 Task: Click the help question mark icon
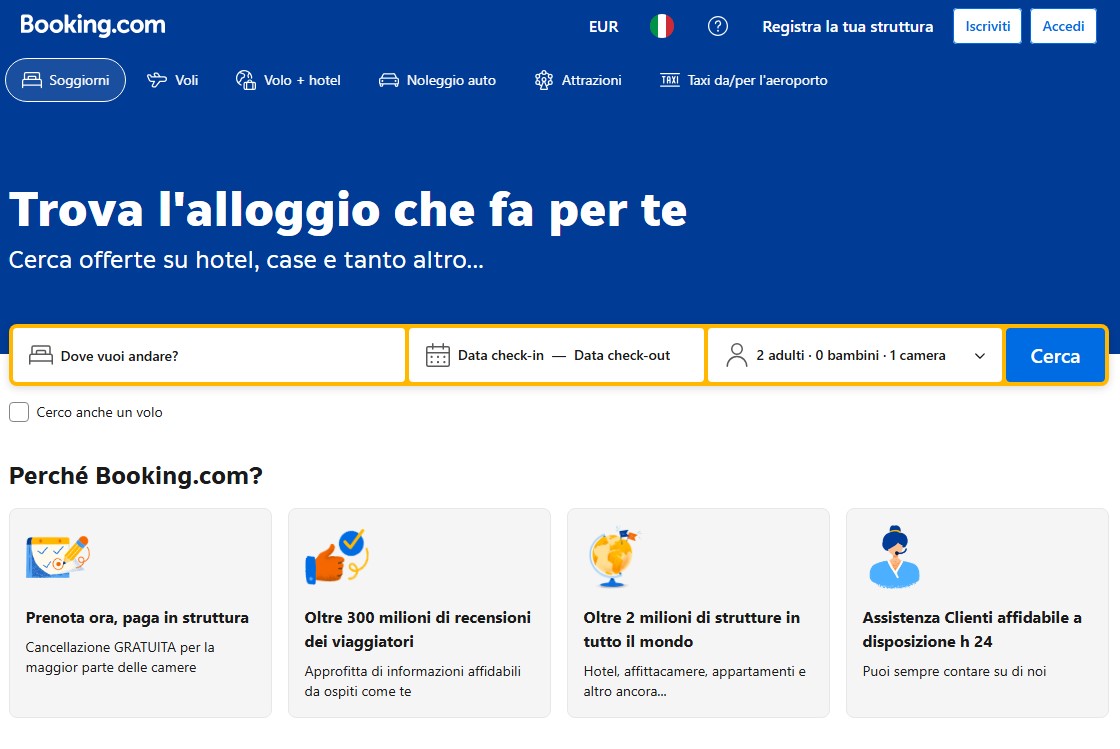click(x=718, y=27)
